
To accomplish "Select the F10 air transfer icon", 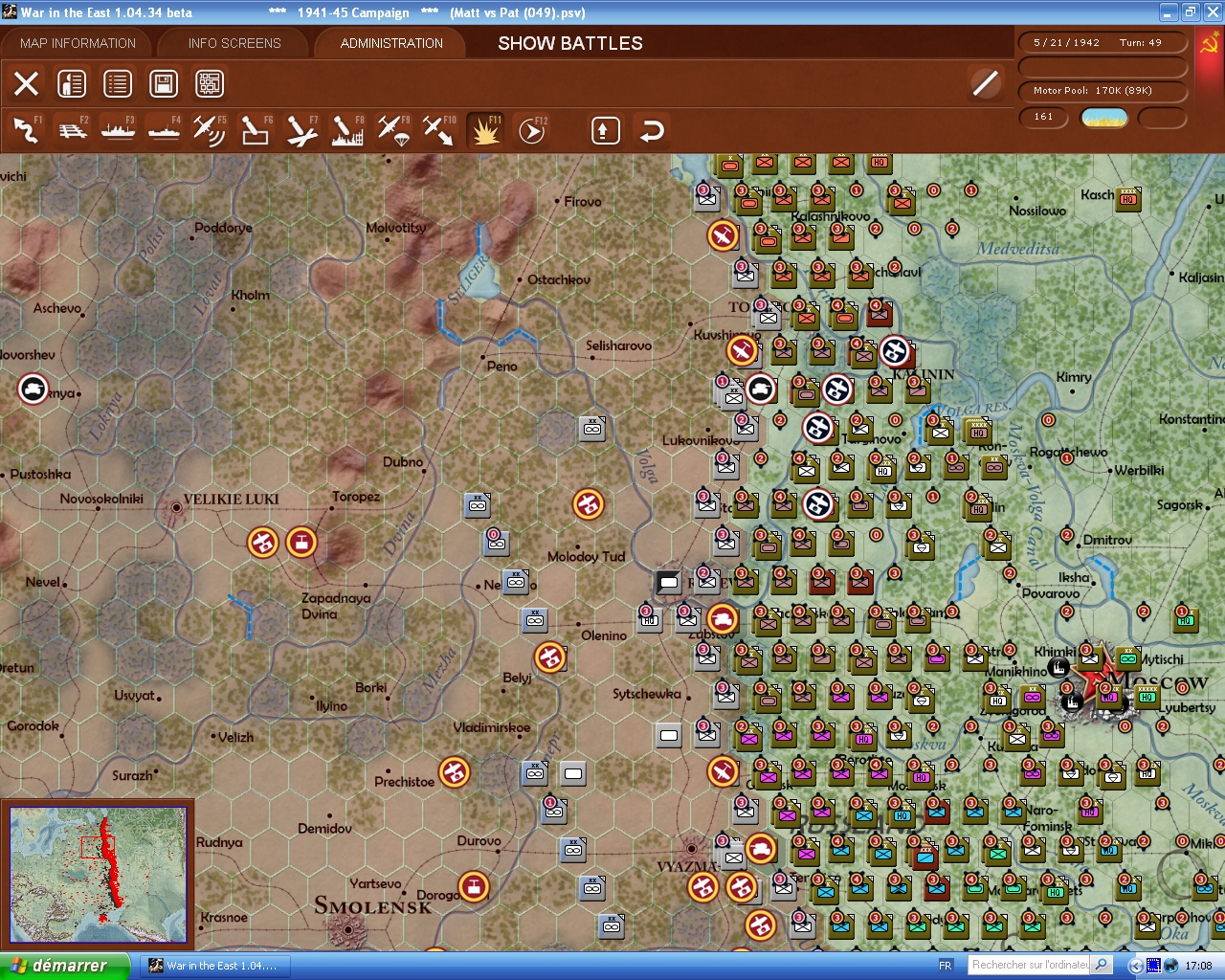I will point(439,130).
